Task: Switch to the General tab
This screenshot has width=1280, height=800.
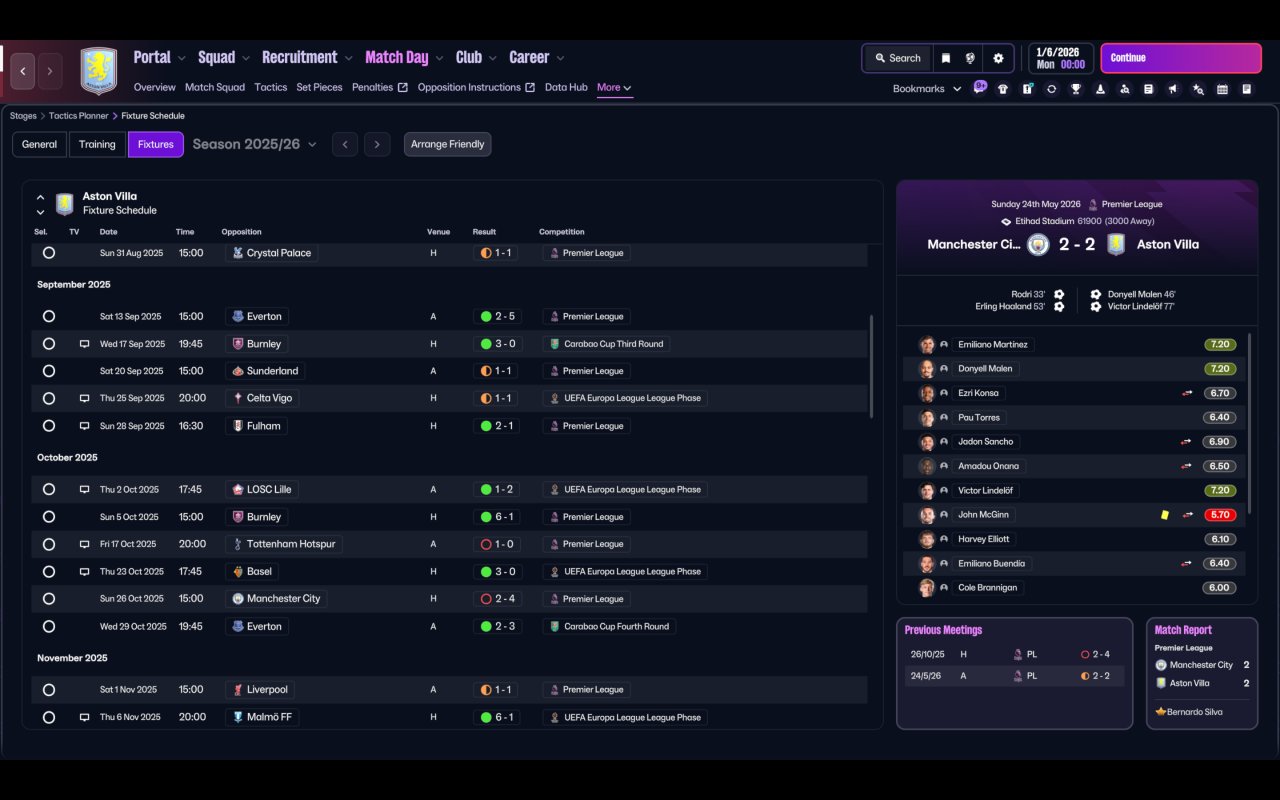Action: 40,144
